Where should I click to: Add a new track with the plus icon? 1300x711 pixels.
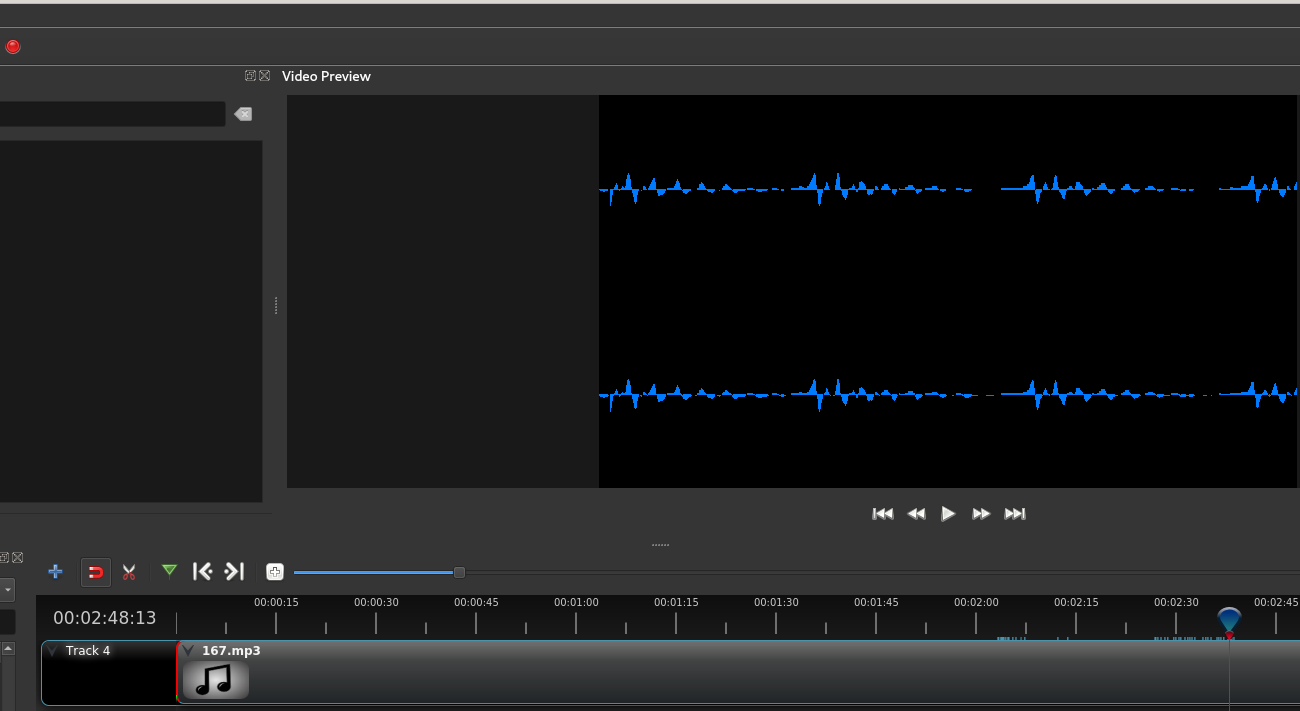(x=55, y=571)
